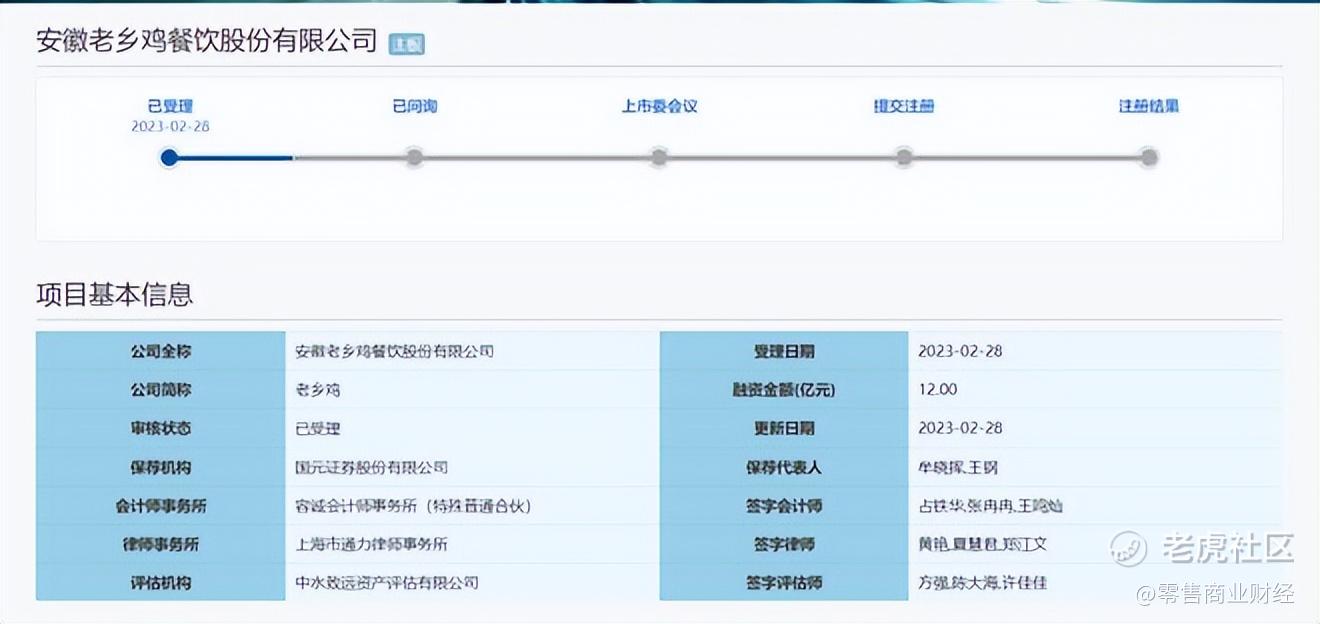
Task: Click the 更新日期 value 2023-02-28
Action: point(960,428)
